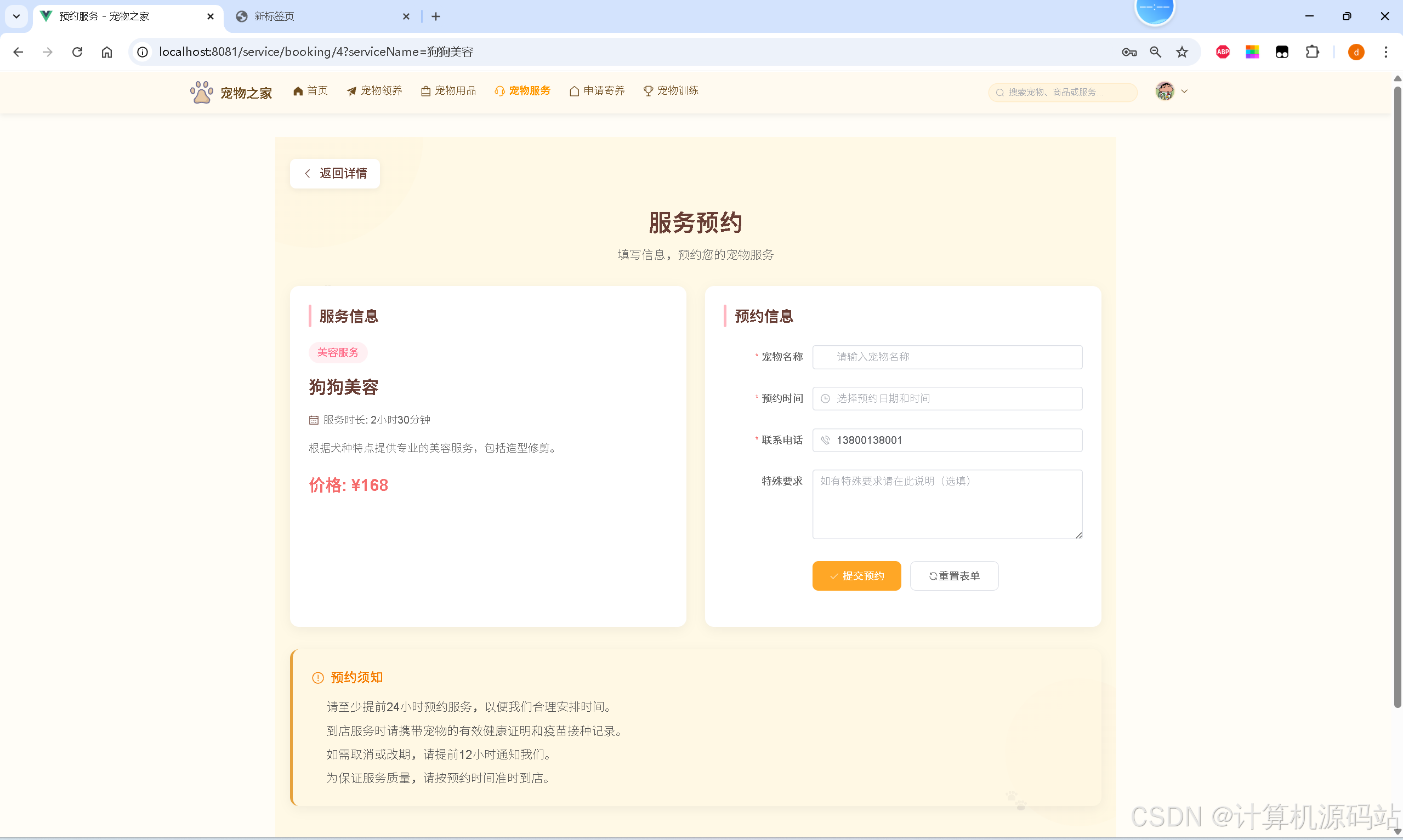Click the 狗狗美容 service title
Image resolution: width=1403 pixels, height=840 pixels.
pos(343,387)
